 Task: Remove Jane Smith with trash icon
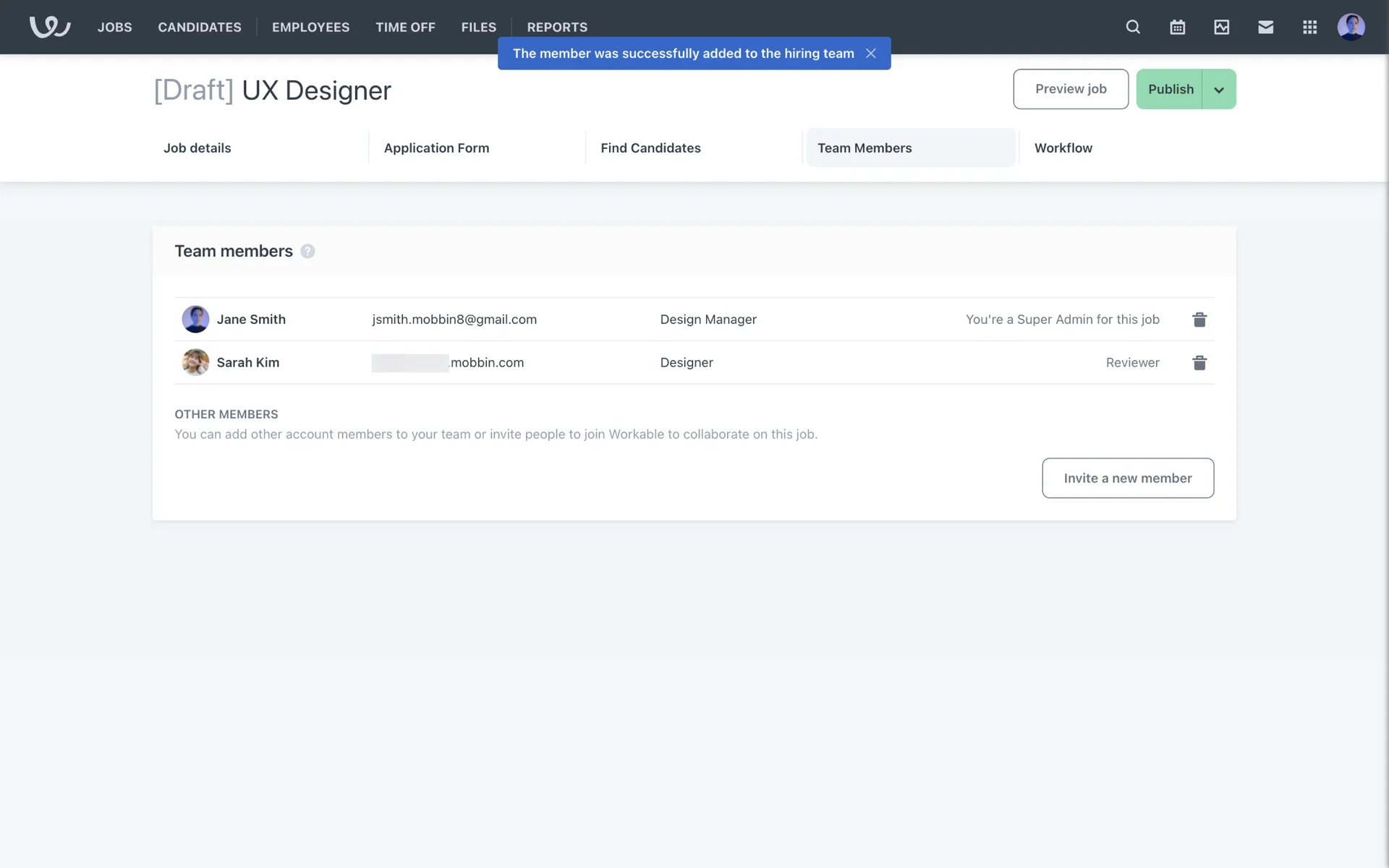[1199, 319]
